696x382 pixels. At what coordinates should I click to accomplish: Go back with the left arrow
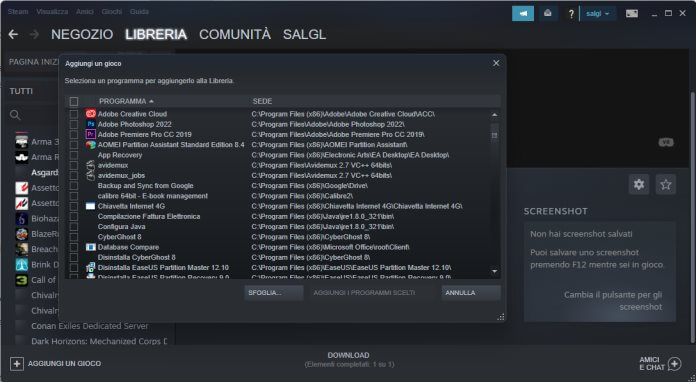13,34
